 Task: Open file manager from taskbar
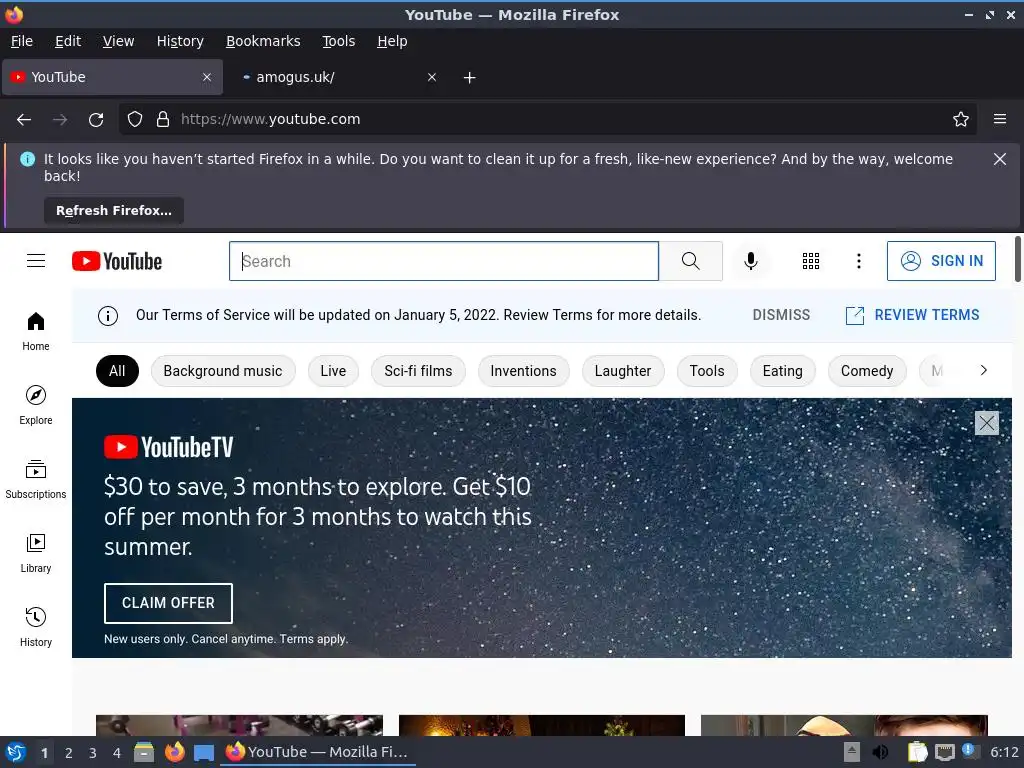pos(144,752)
